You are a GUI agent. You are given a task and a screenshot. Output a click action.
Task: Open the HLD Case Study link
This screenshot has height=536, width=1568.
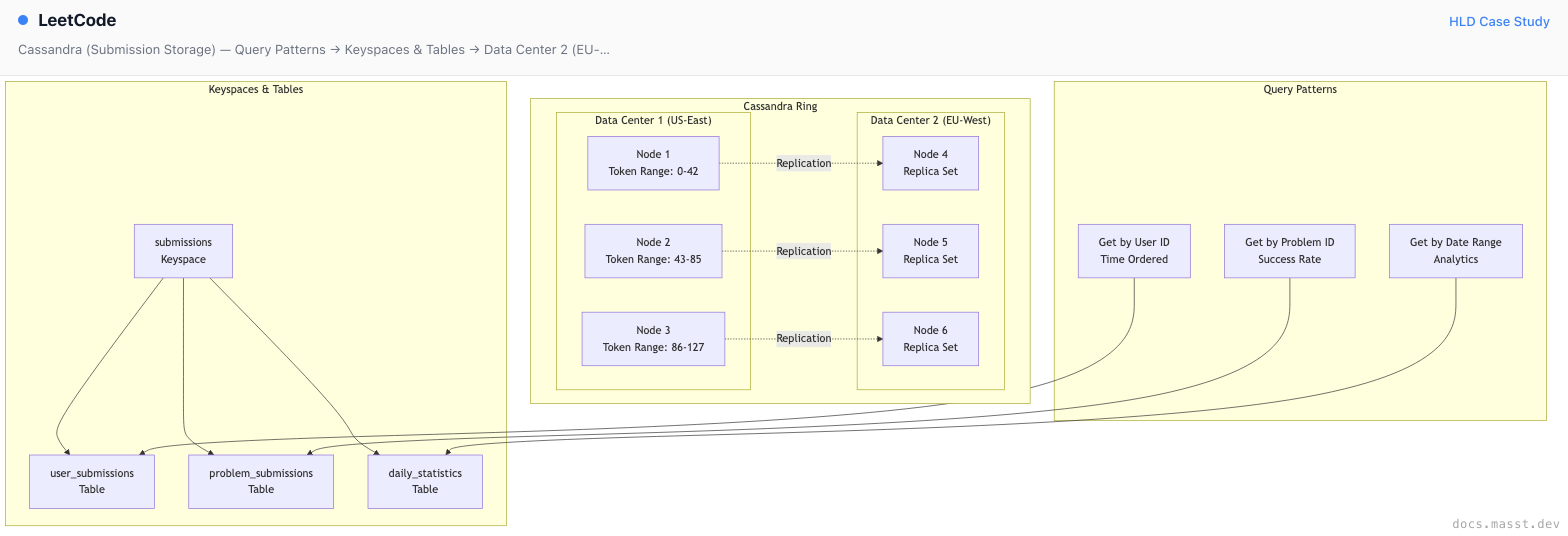tap(1499, 21)
